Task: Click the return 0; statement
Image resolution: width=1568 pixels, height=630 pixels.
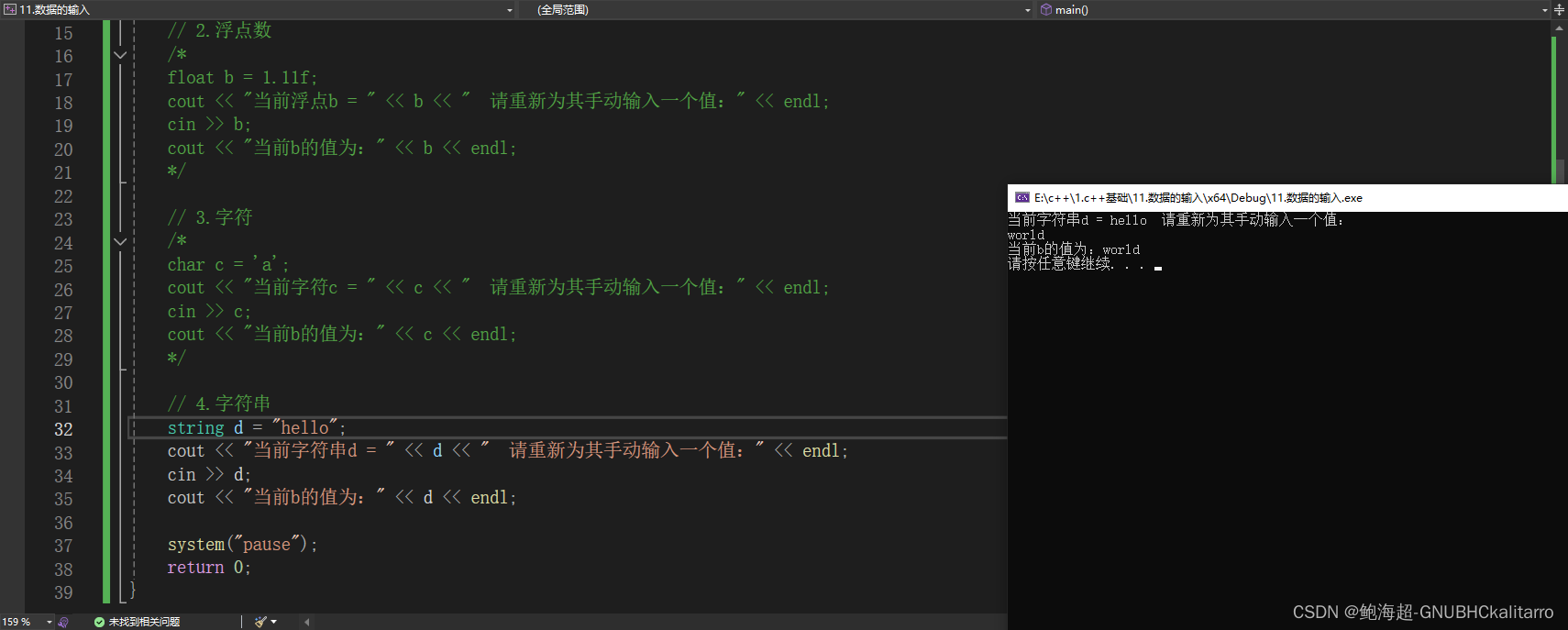Action: (x=209, y=568)
